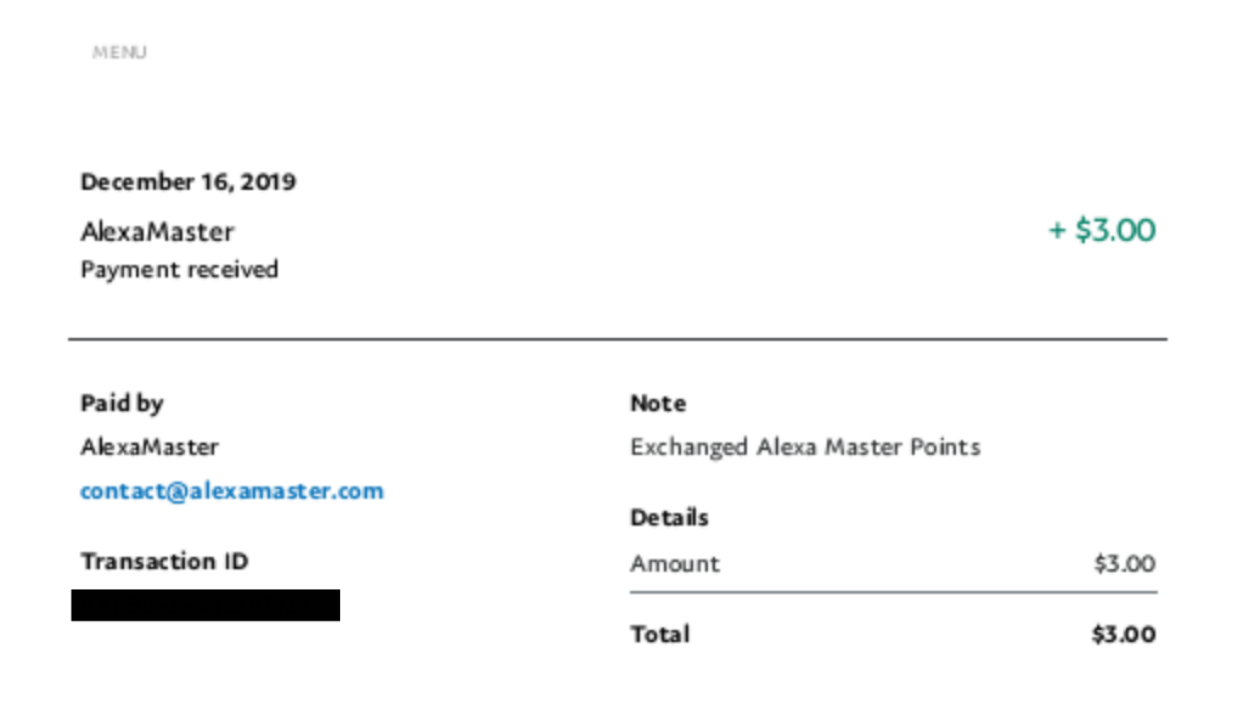This screenshot has width=1238, height=720.
Task: Click the blacked-out transaction ID value
Action: click(x=205, y=605)
